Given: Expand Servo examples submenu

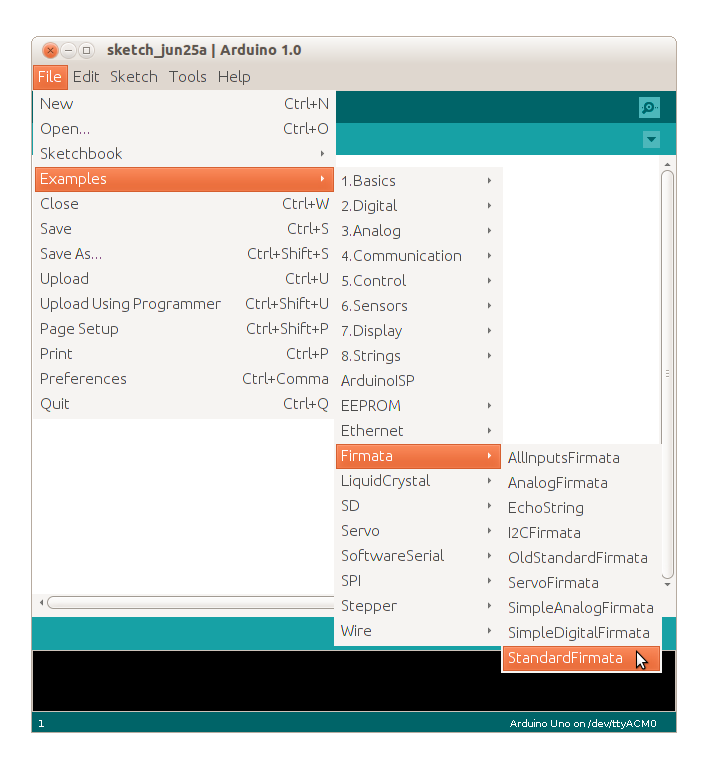Looking at the screenshot, I should pos(418,531).
